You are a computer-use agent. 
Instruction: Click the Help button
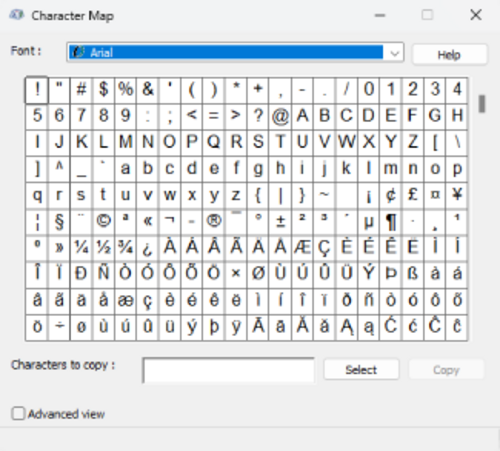coord(449,54)
